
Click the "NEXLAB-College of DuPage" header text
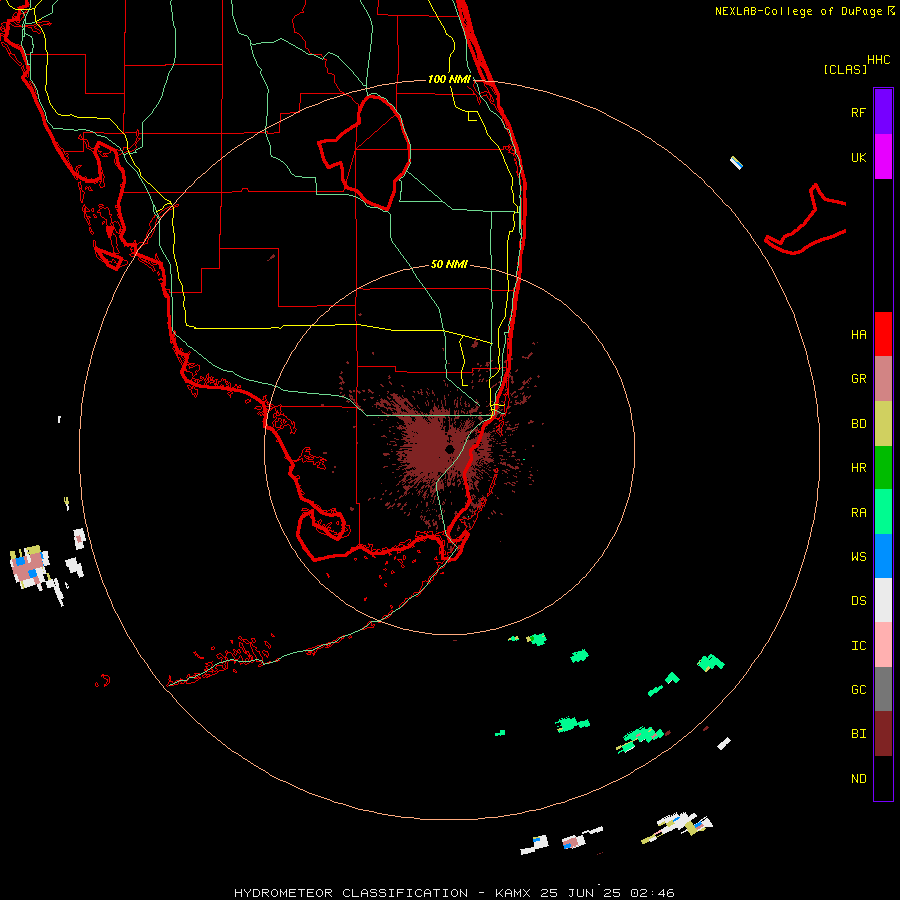pyautogui.click(x=800, y=11)
